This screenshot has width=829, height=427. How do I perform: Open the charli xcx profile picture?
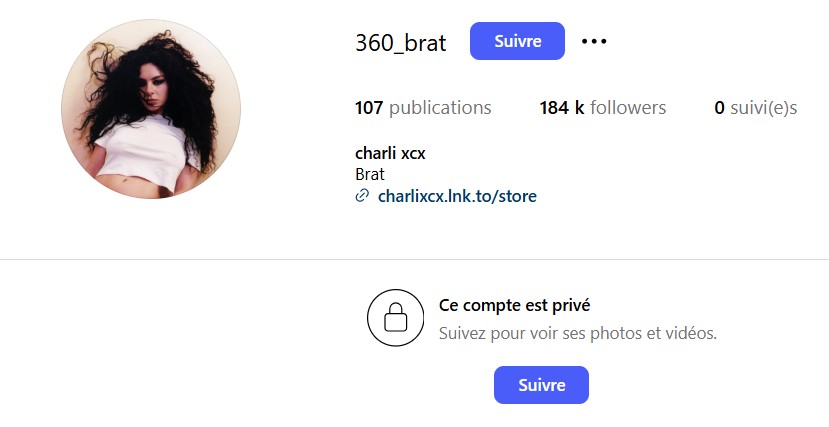pos(151,109)
